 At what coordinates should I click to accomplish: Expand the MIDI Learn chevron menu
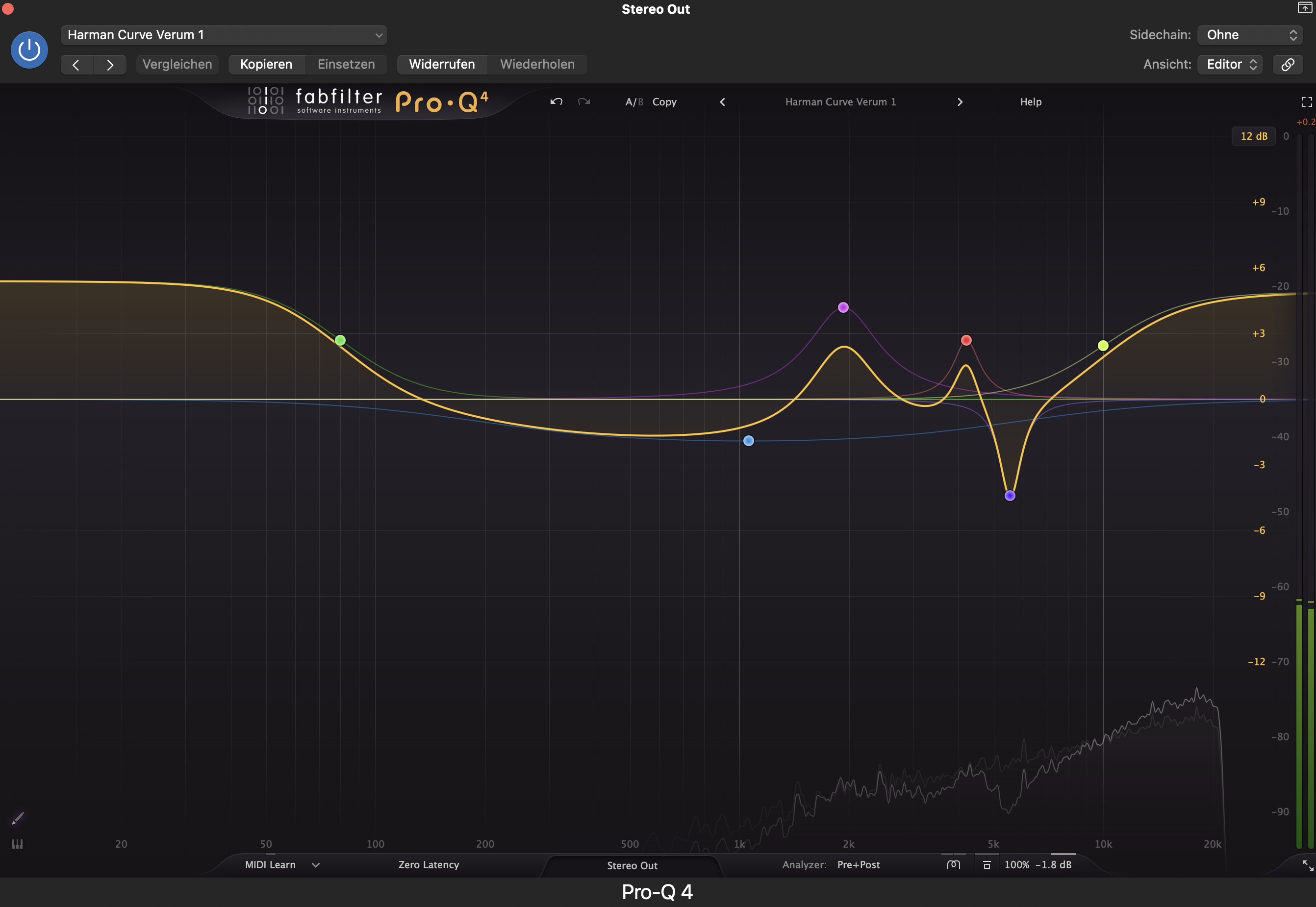coord(316,865)
